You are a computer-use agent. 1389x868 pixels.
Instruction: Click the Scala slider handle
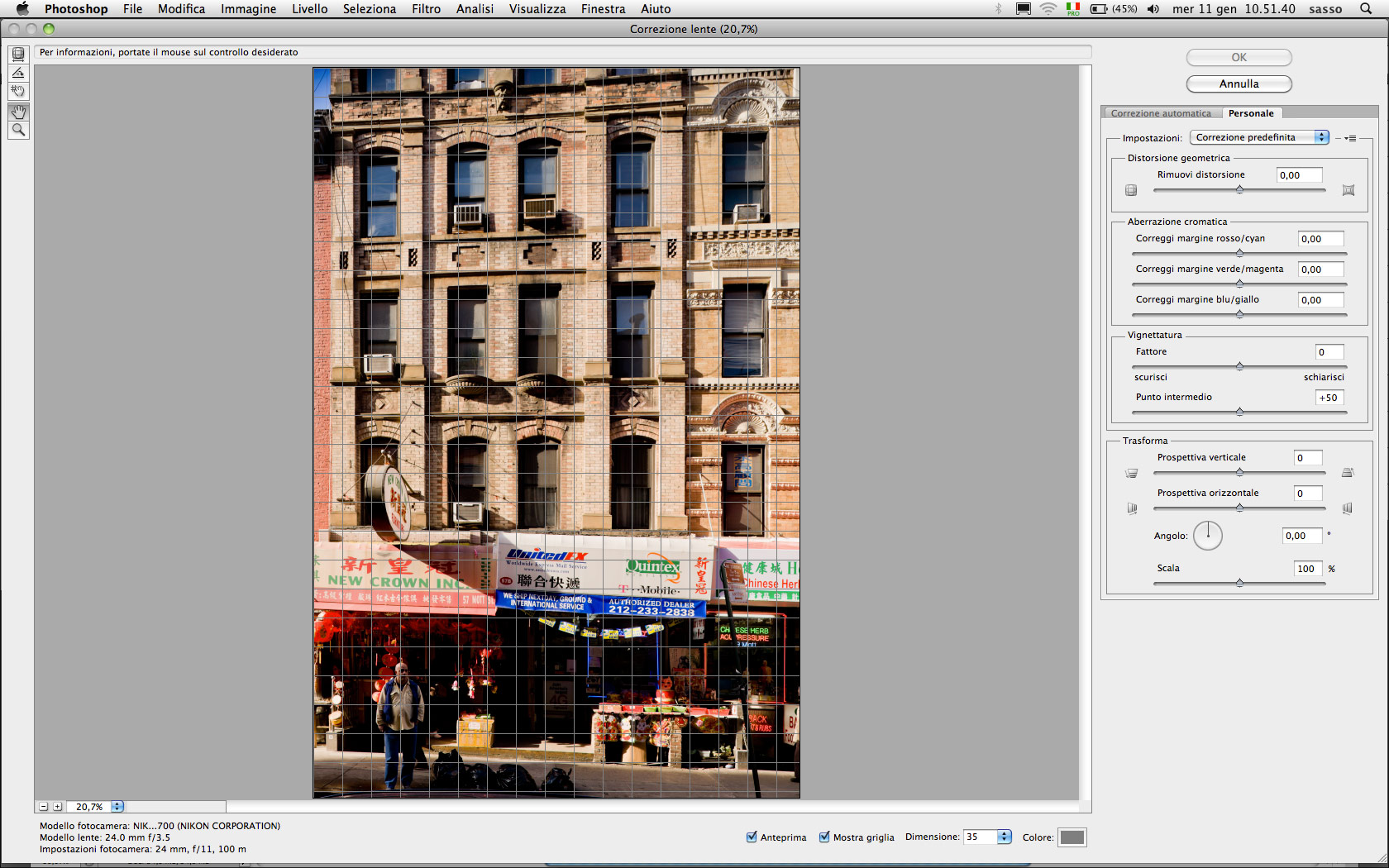pyautogui.click(x=1239, y=583)
